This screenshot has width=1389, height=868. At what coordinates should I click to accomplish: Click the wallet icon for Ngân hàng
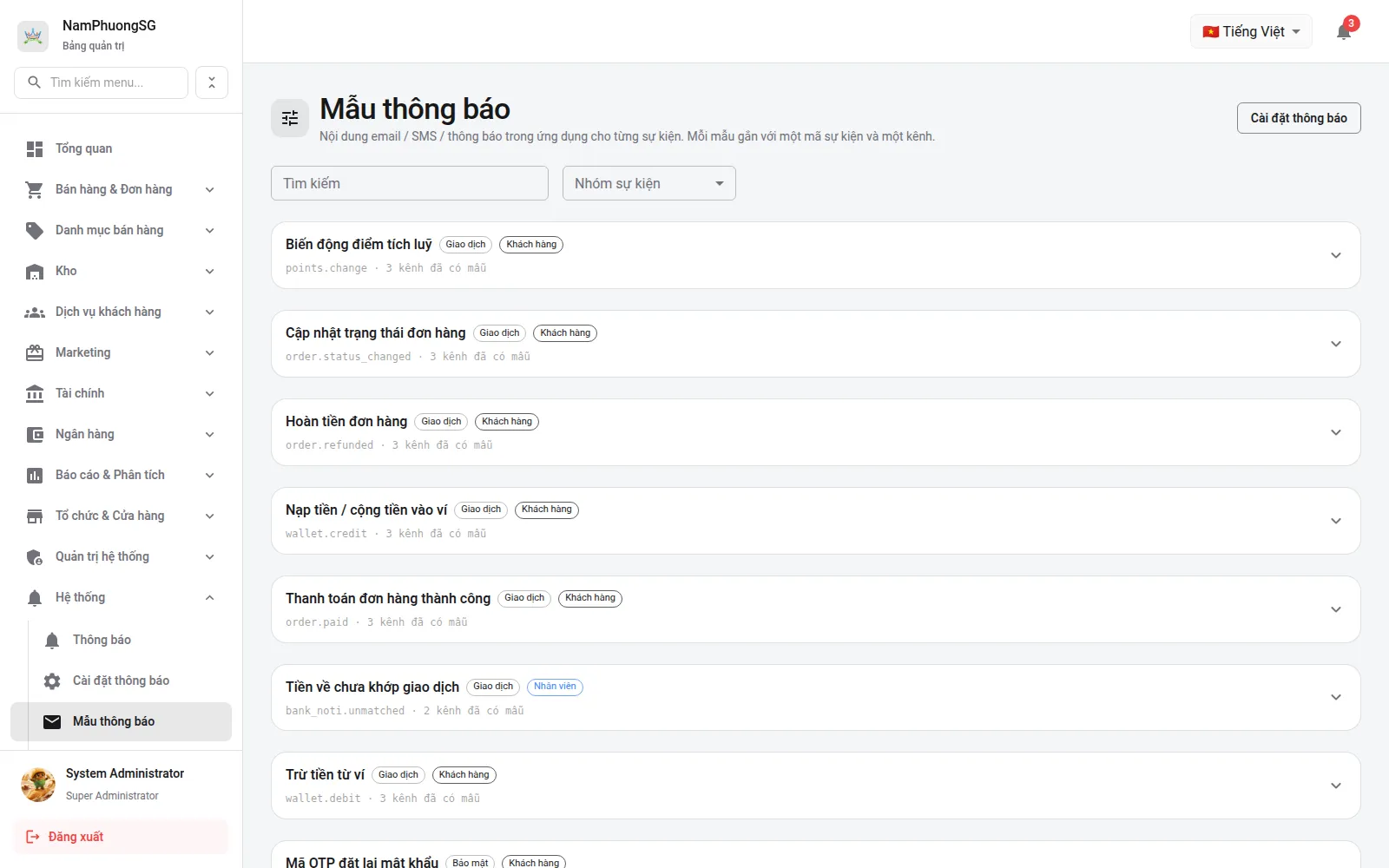click(35, 435)
